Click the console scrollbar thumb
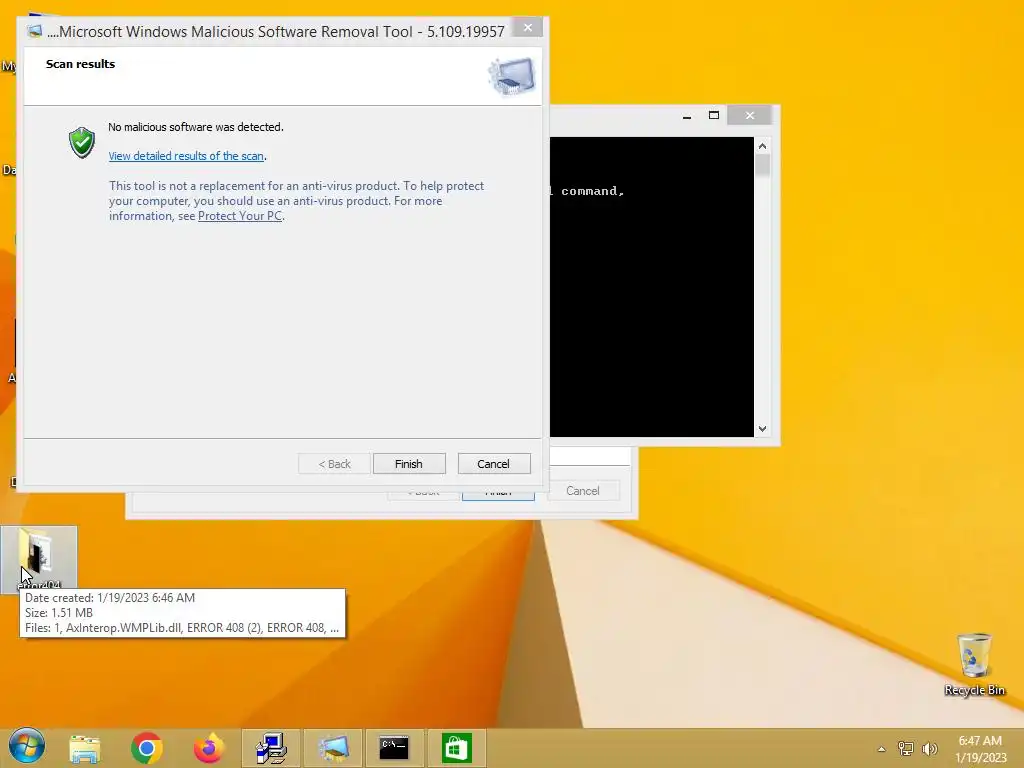The image size is (1024, 768). [762, 165]
